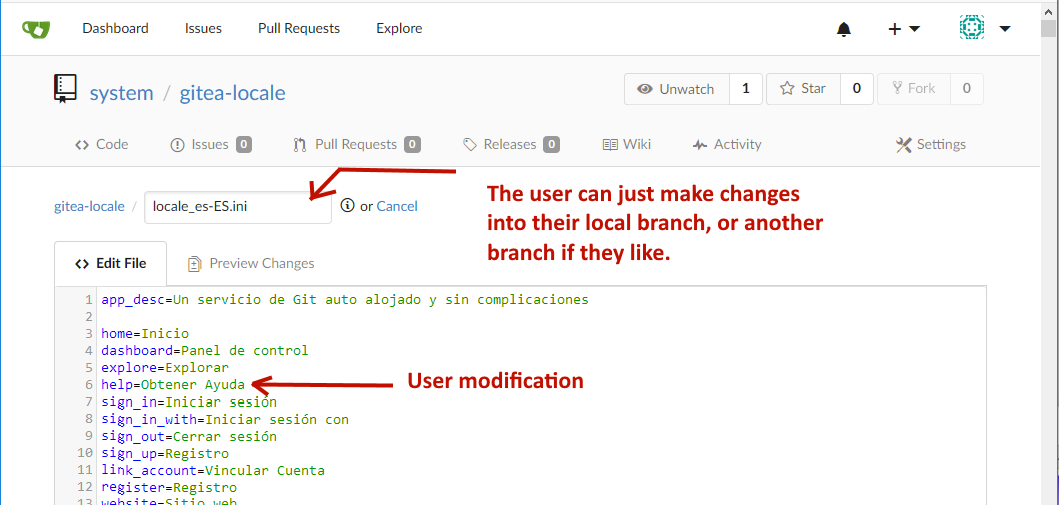Open repository Settings with tools icon

coord(931,144)
